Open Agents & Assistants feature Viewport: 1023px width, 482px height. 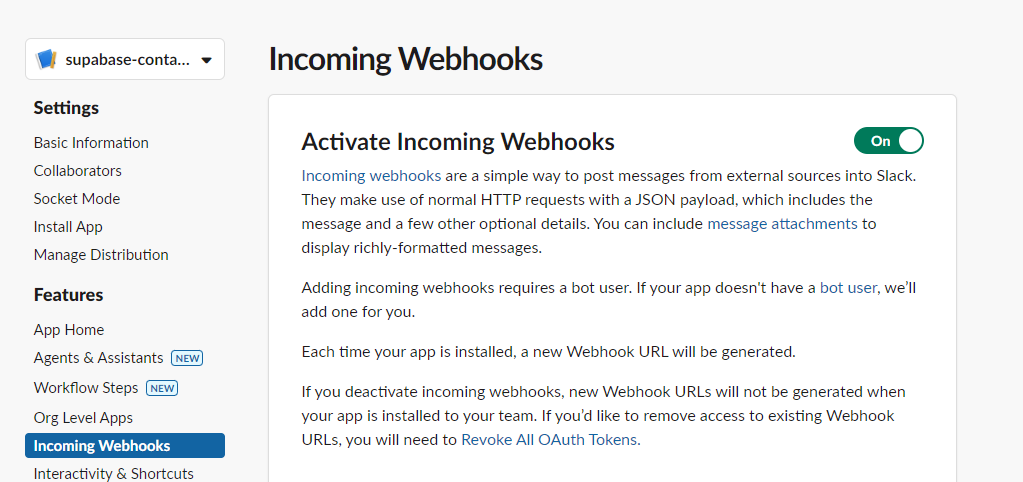[x=98, y=358]
